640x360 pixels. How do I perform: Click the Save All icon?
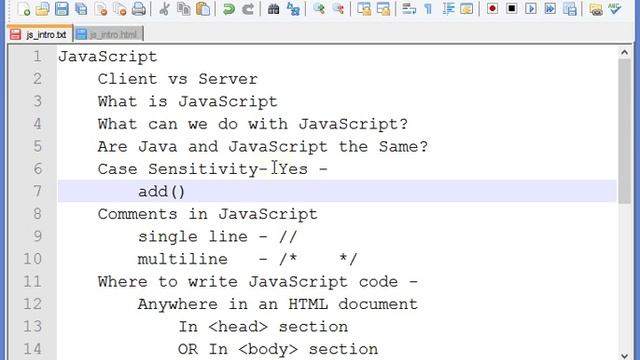pos(81,9)
